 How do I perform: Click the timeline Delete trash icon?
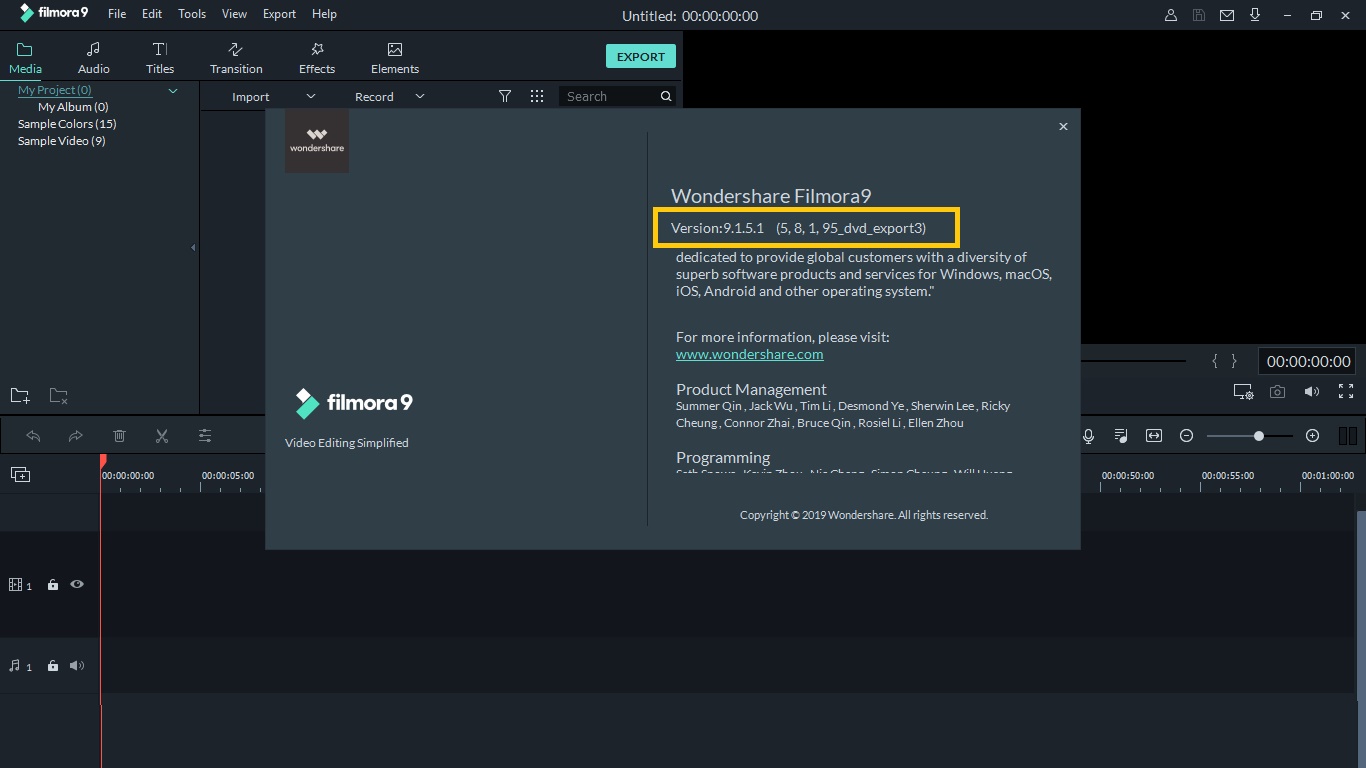[x=119, y=436]
